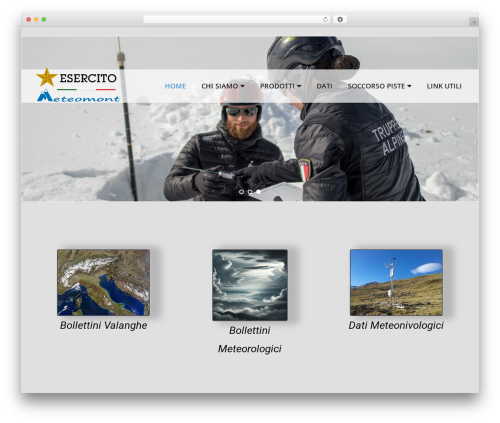Open the DATI menu item
The image size is (500, 423).
coord(324,86)
